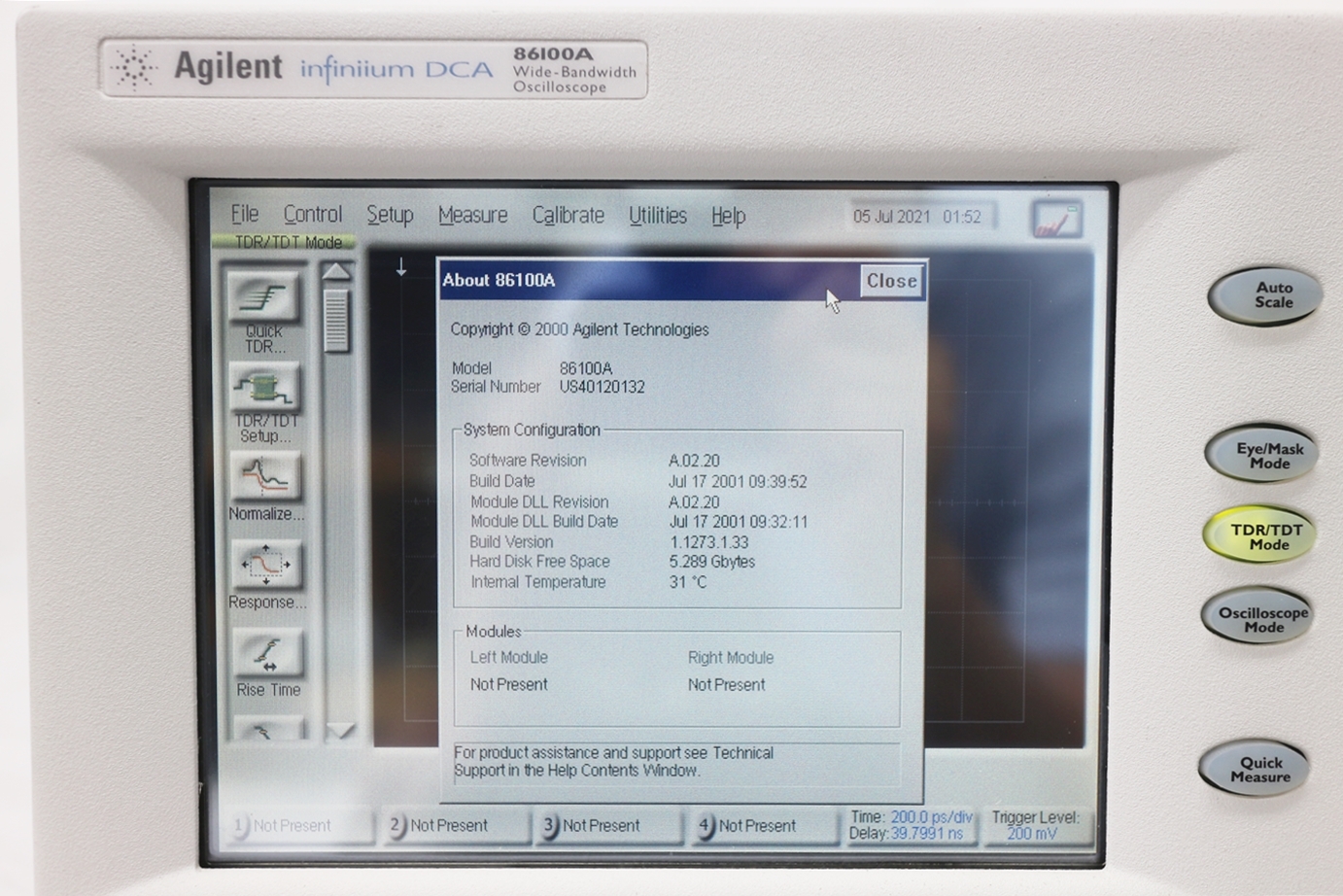Open the Calibrate menu
The width and height of the screenshot is (1343, 896).
click(x=568, y=215)
